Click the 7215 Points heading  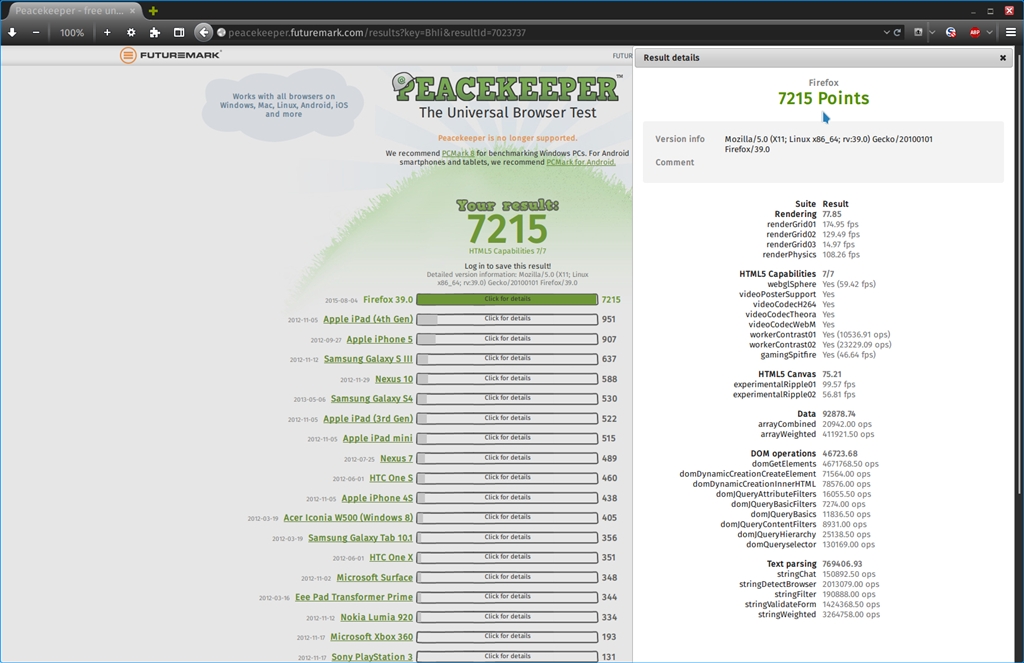tap(824, 99)
